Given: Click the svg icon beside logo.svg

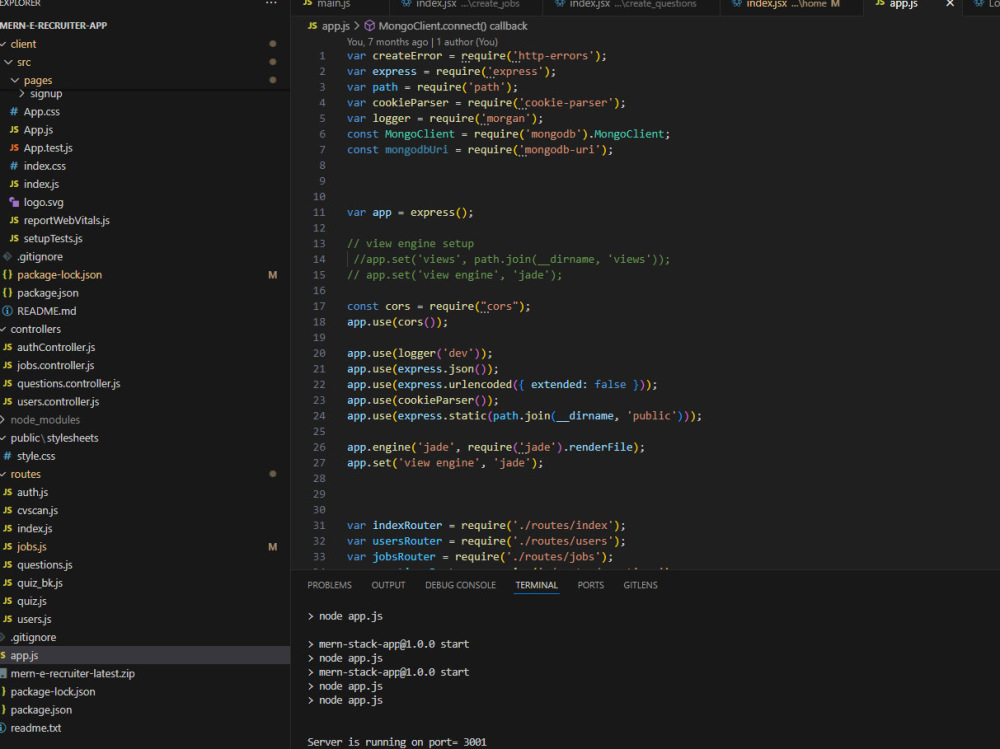Looking at the screenshot, I should 14,202.
